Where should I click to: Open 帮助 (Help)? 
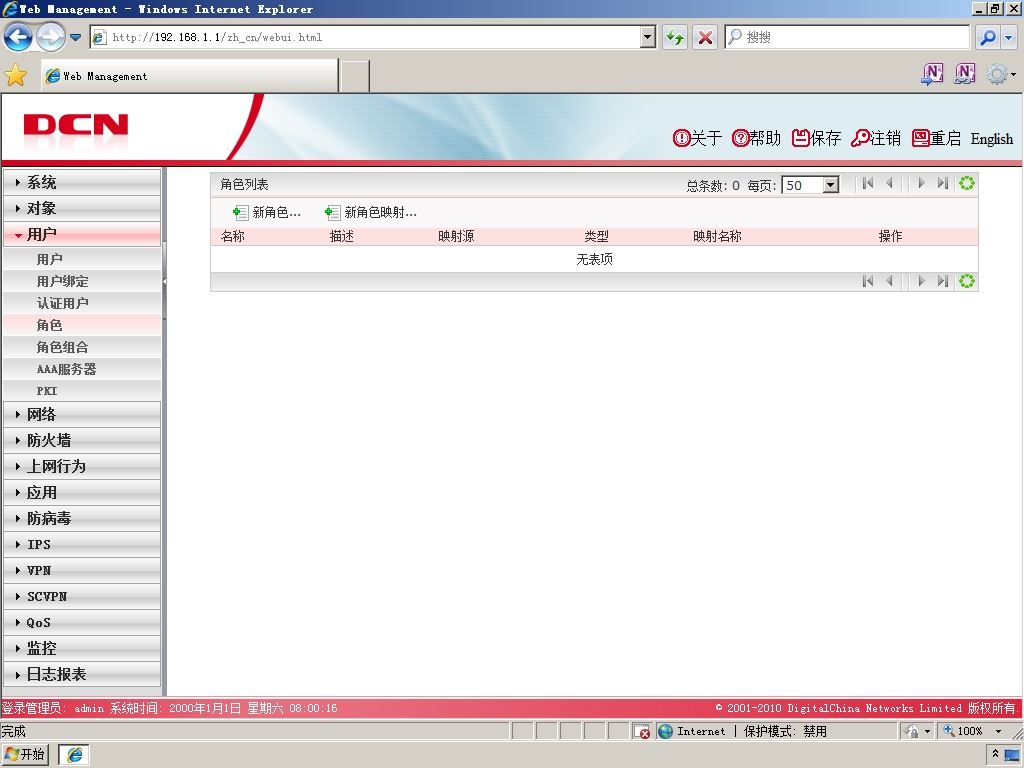pos(756,138)
